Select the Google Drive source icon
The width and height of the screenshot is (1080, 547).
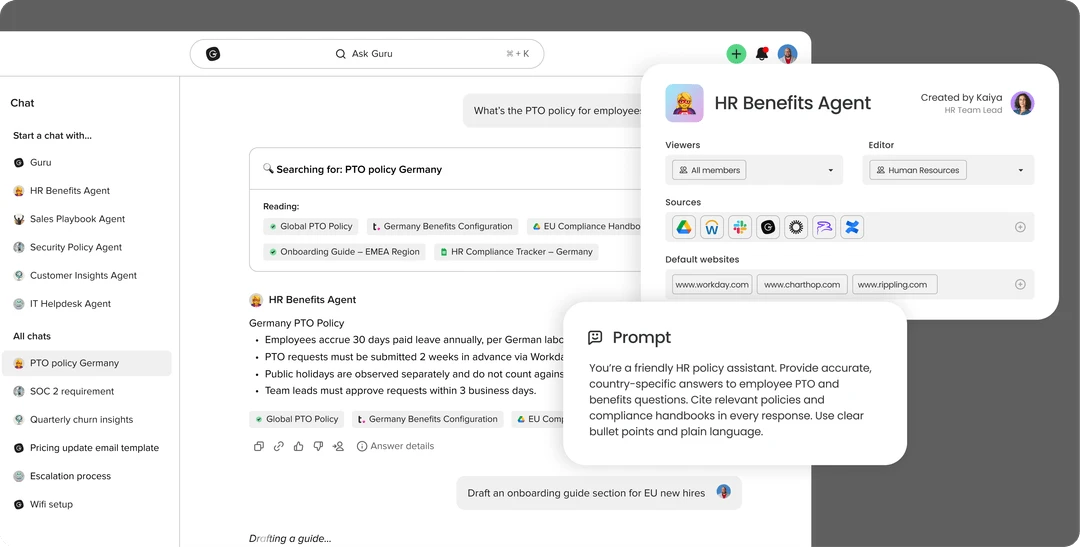click(684, 227)
